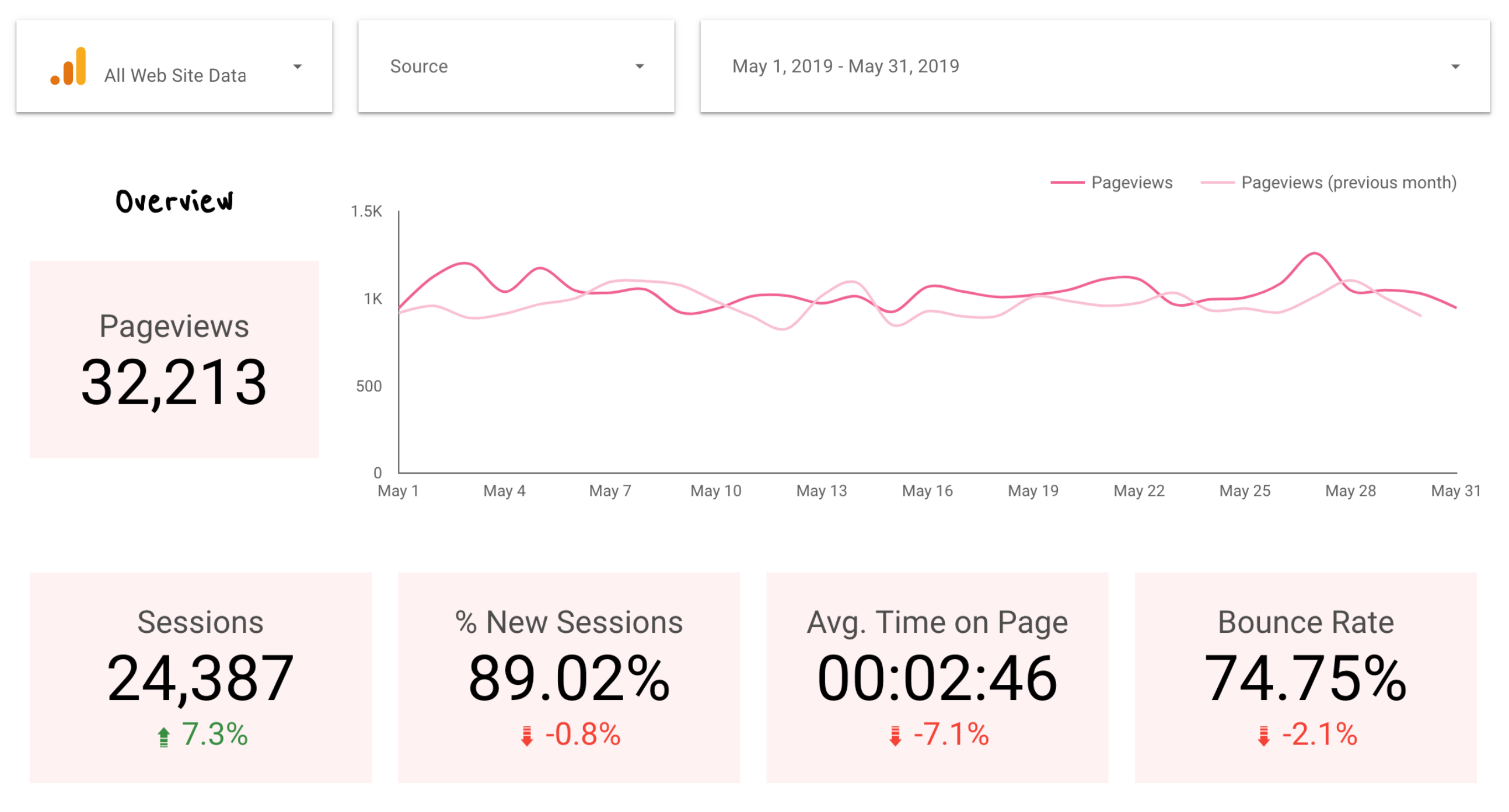
Task: Click the Bounce Rate 74.75% value
Action: point(1305,678)
